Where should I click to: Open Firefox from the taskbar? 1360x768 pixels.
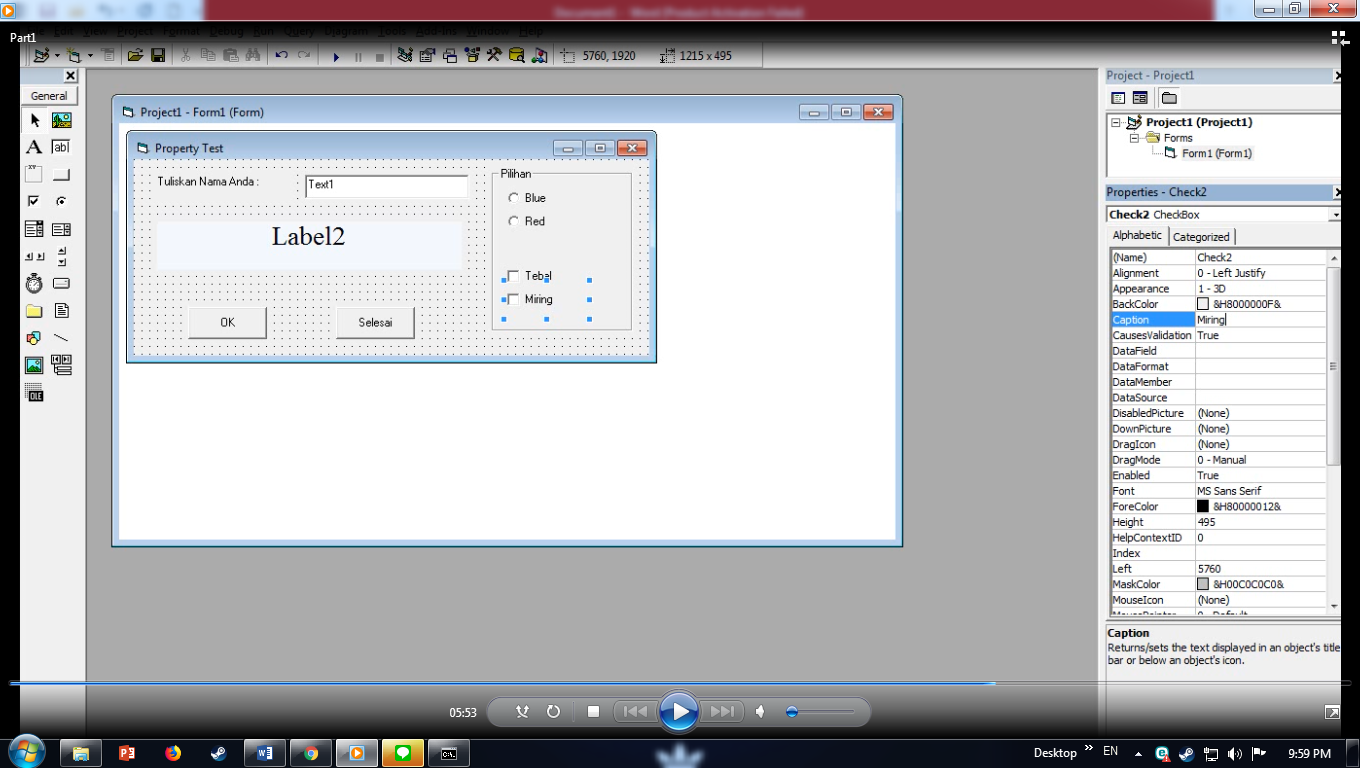click(x=173, y=753)
